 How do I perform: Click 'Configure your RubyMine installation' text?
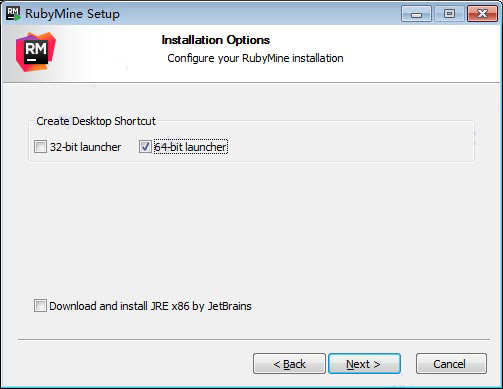click(255, 58)
